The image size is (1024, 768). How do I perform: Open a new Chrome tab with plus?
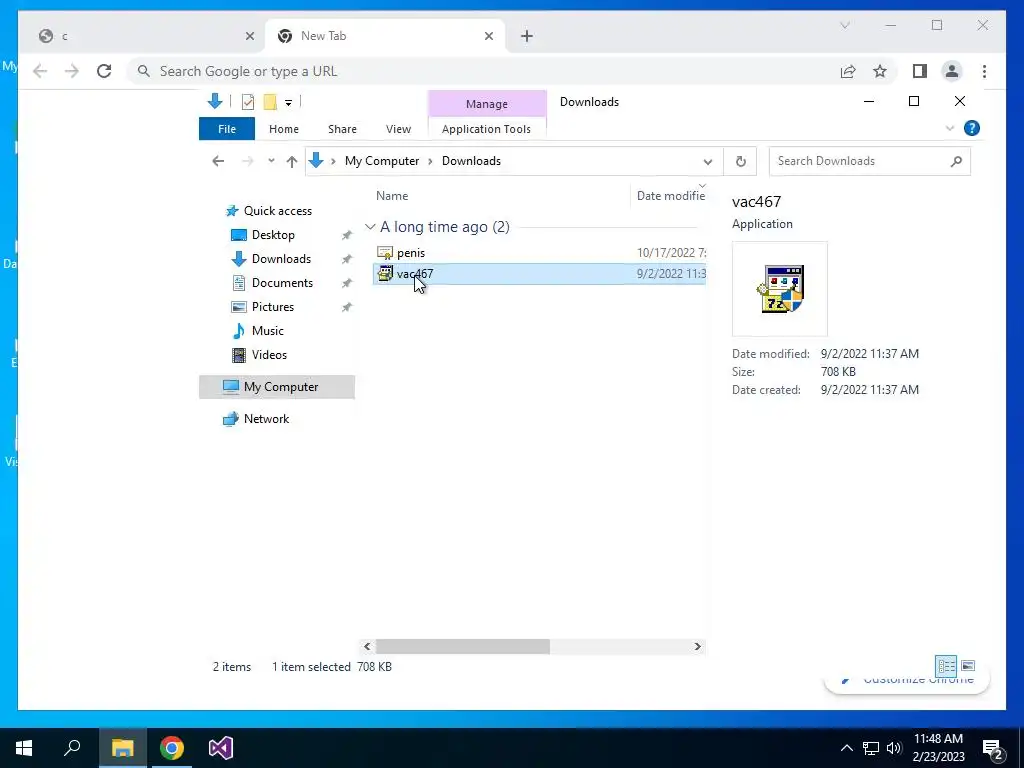527,36
